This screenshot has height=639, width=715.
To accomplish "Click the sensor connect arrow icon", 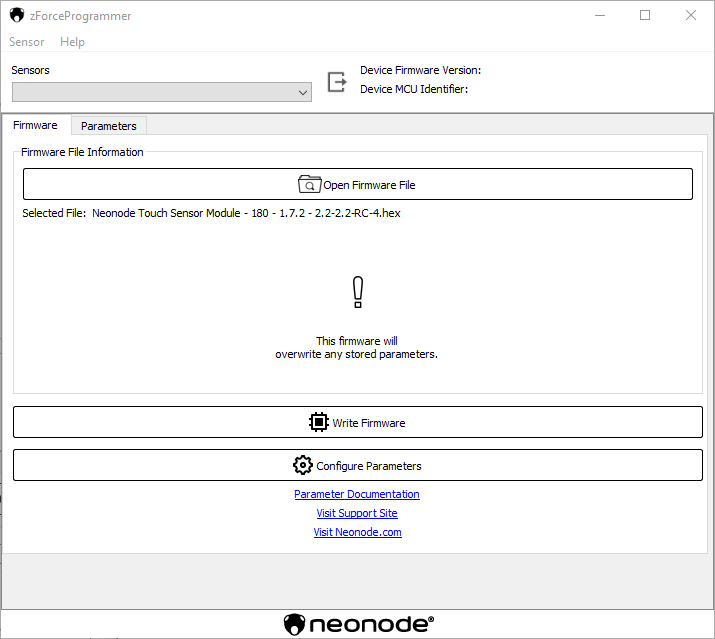I will coord(338,82).
